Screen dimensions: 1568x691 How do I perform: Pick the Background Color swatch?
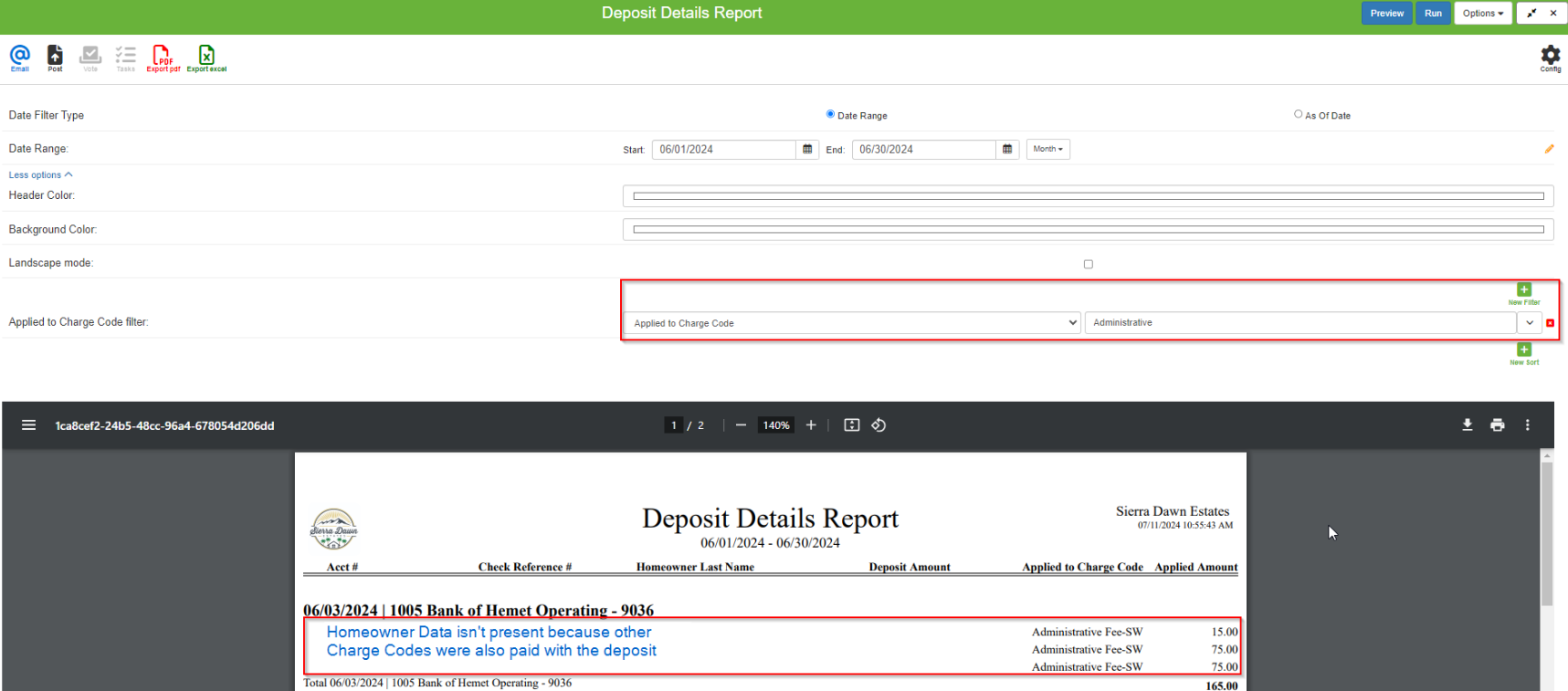(x=1088, y=229)
